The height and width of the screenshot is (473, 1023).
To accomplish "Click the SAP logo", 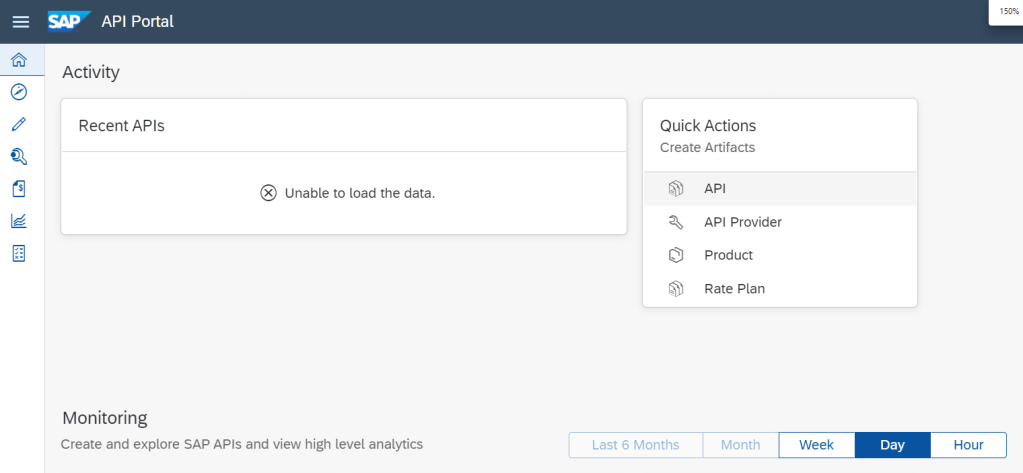I will 69,21.
